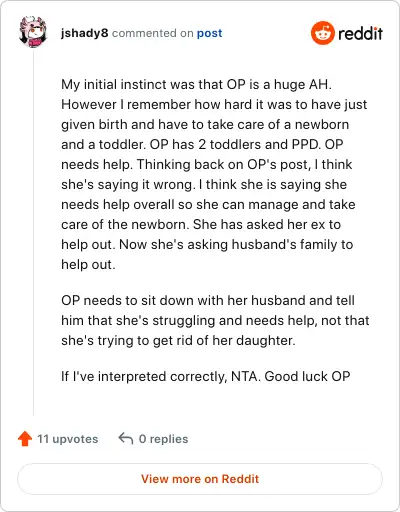Select the "11 upvotes" label
Screen dimensions: 400x512
(67, 439)
